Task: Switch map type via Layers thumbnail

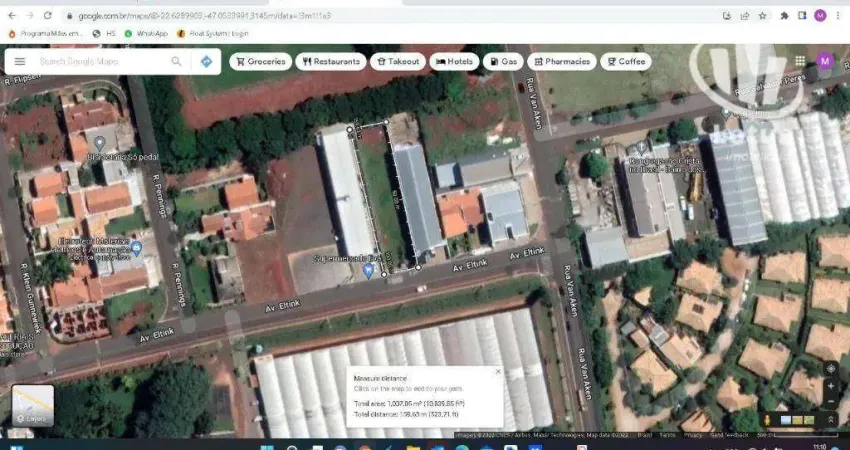Action: (33, 405)
